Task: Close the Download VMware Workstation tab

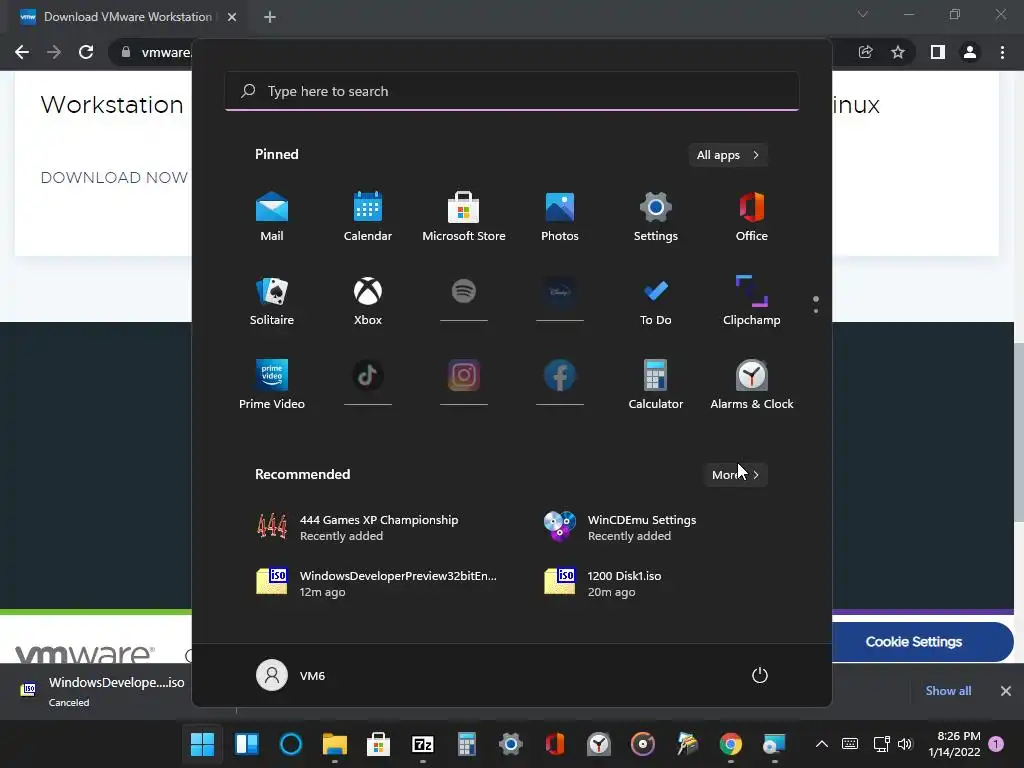Action: pos(232,17)
